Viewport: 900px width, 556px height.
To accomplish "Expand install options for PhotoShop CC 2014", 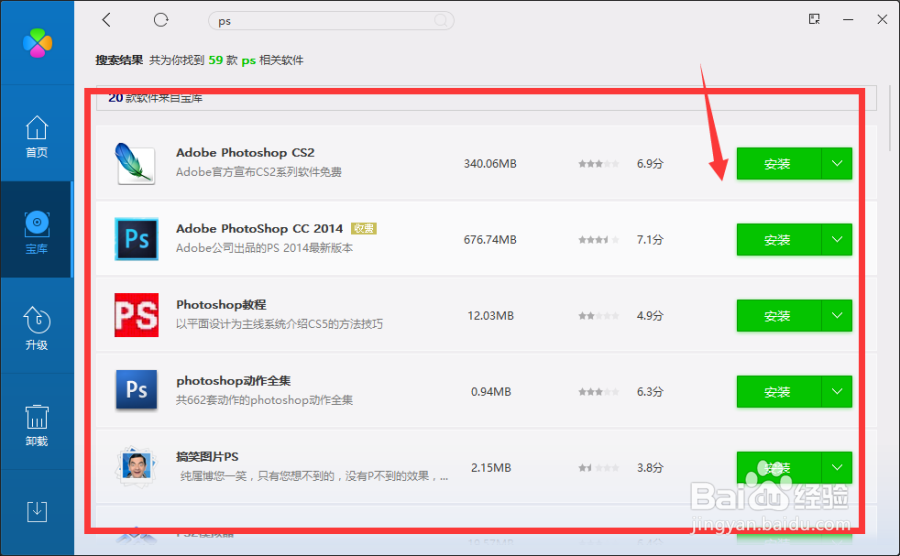I will (x=837, y=239).
